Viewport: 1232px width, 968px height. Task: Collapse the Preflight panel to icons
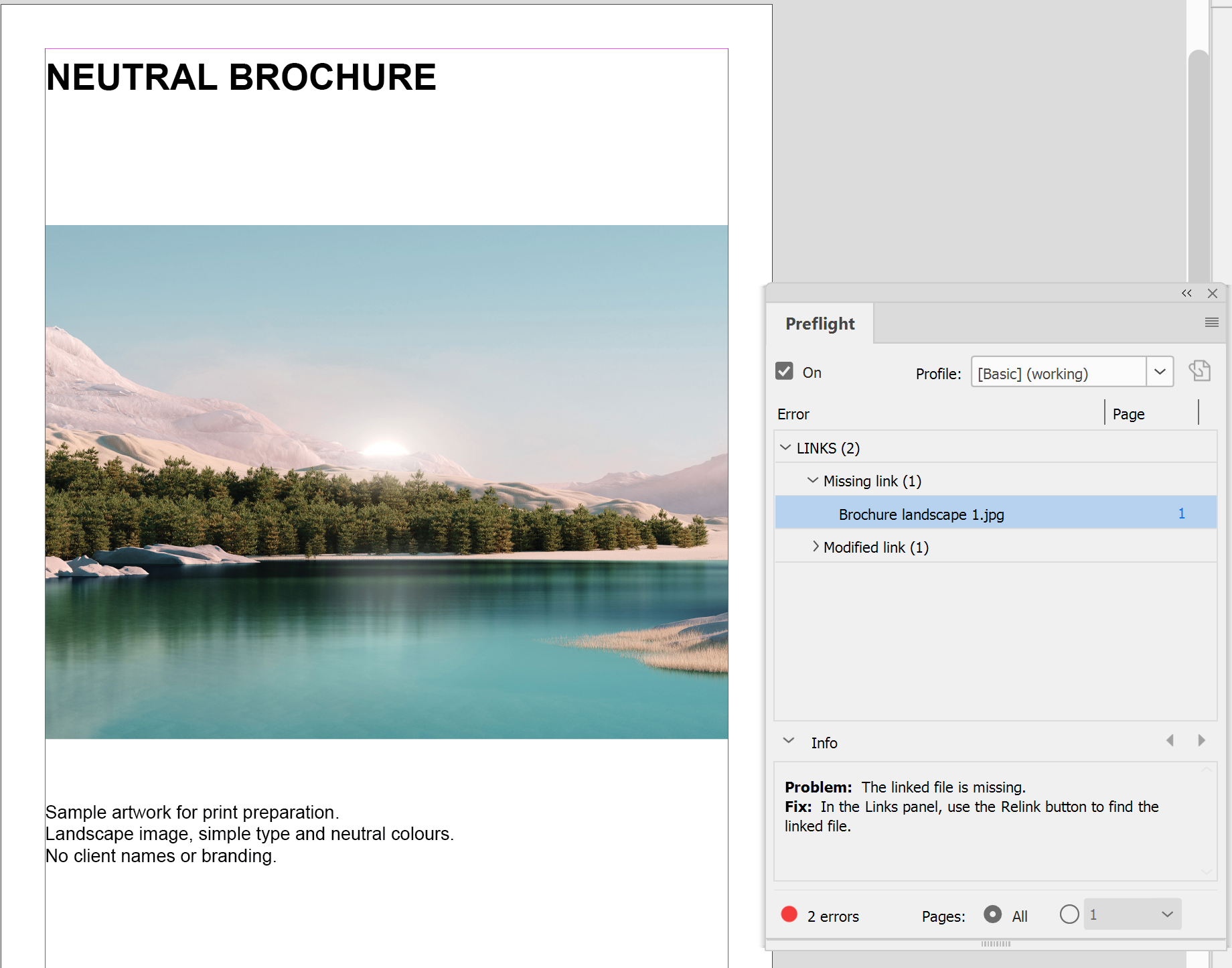tap(1186, 293)
